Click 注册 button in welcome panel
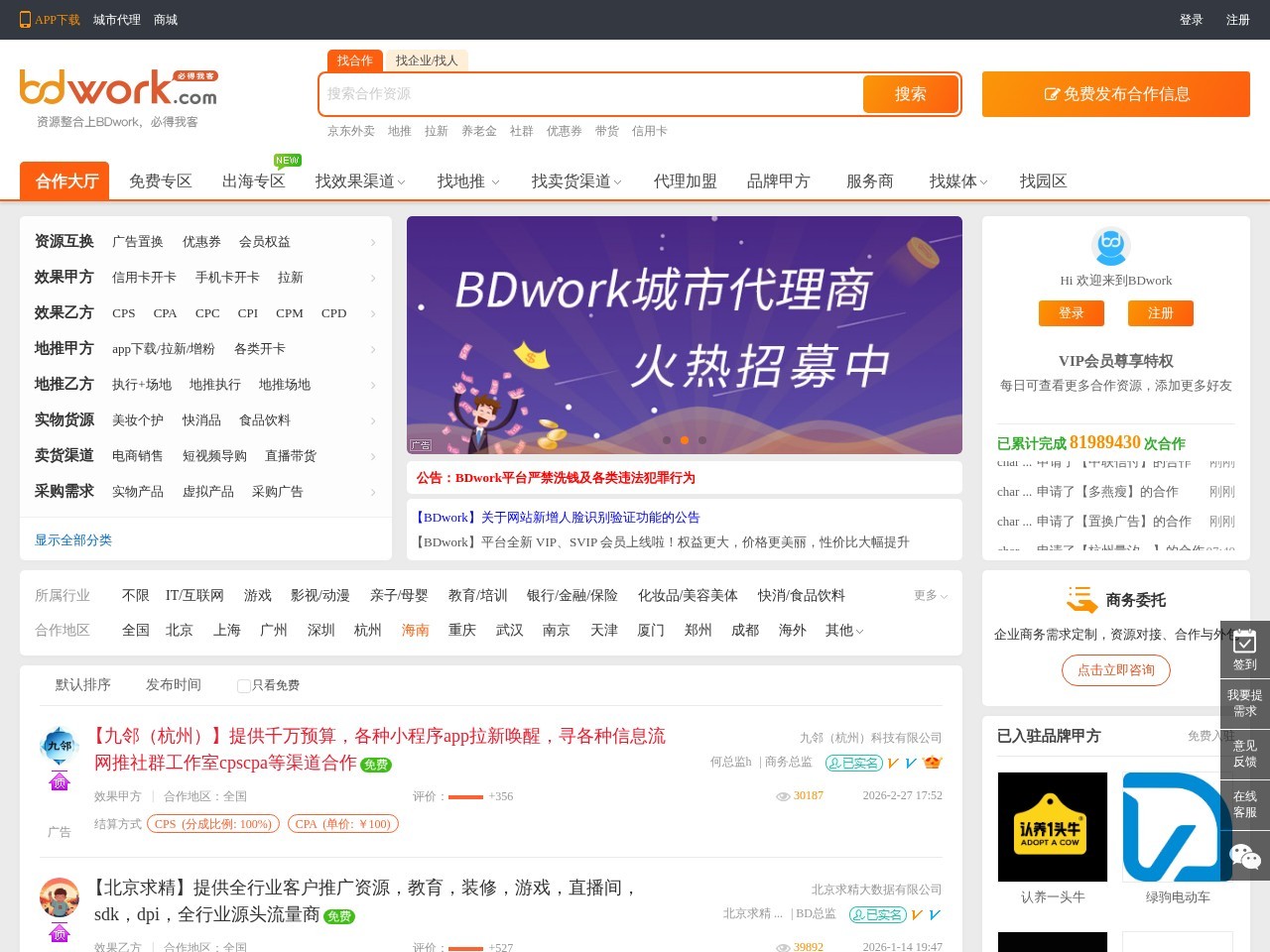 1161,313
